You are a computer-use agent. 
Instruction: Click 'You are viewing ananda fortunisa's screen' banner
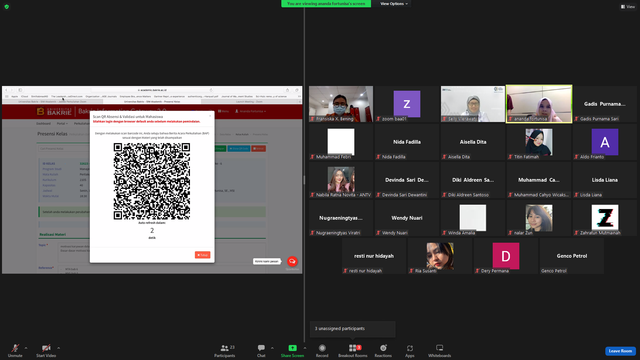point(326,4)
